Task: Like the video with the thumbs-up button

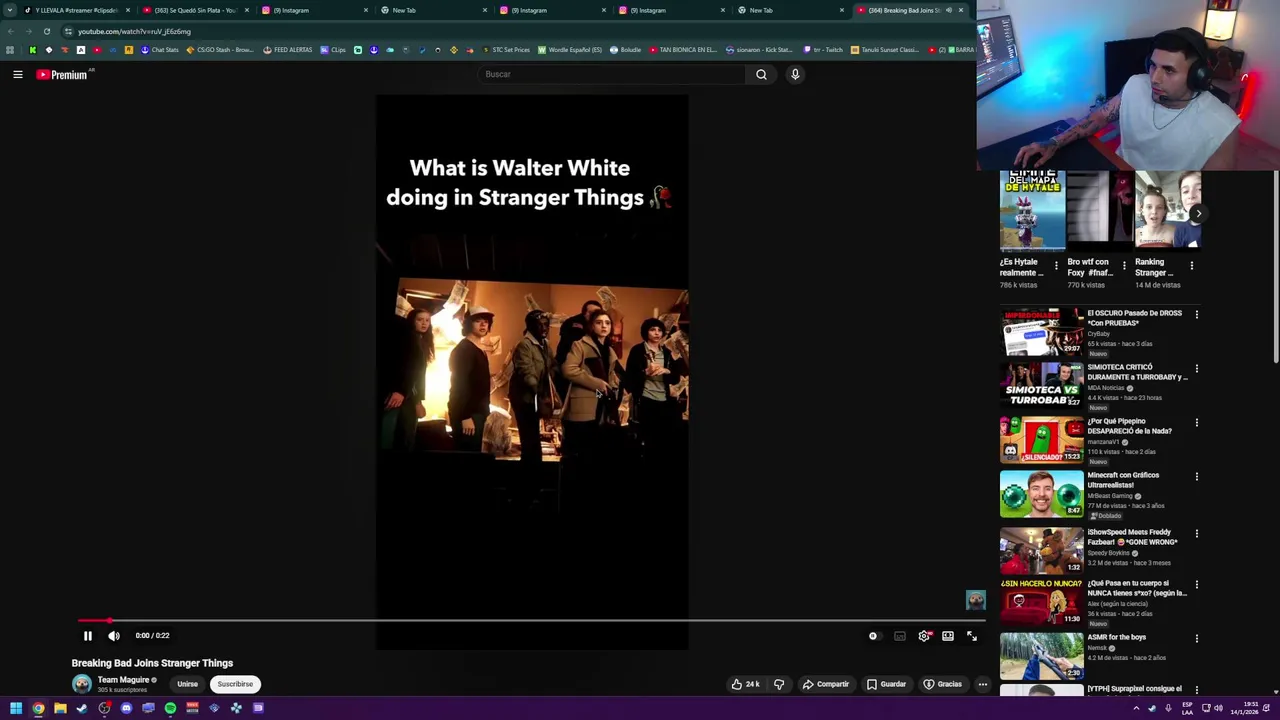Action: click(745, 684)
